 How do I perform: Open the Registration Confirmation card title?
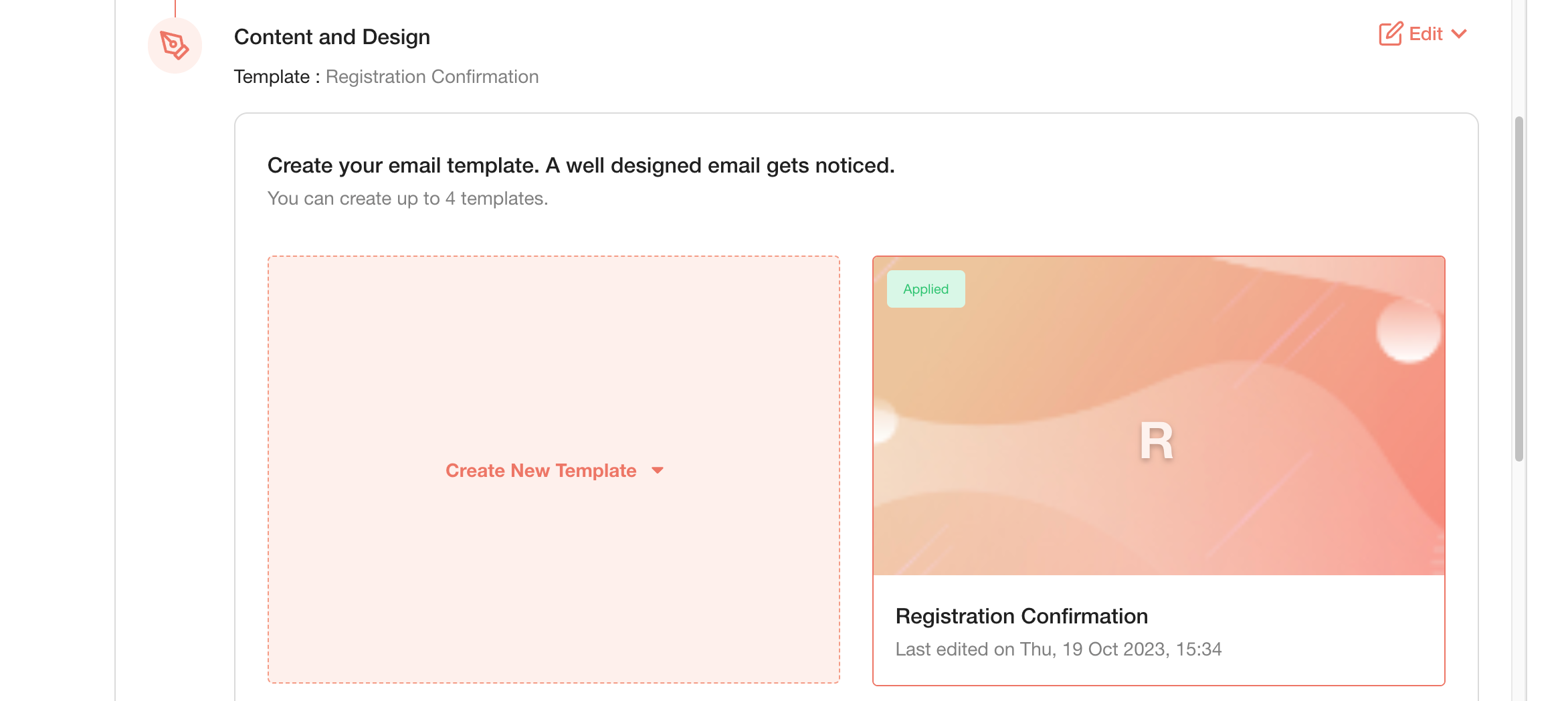point(1021,616)
